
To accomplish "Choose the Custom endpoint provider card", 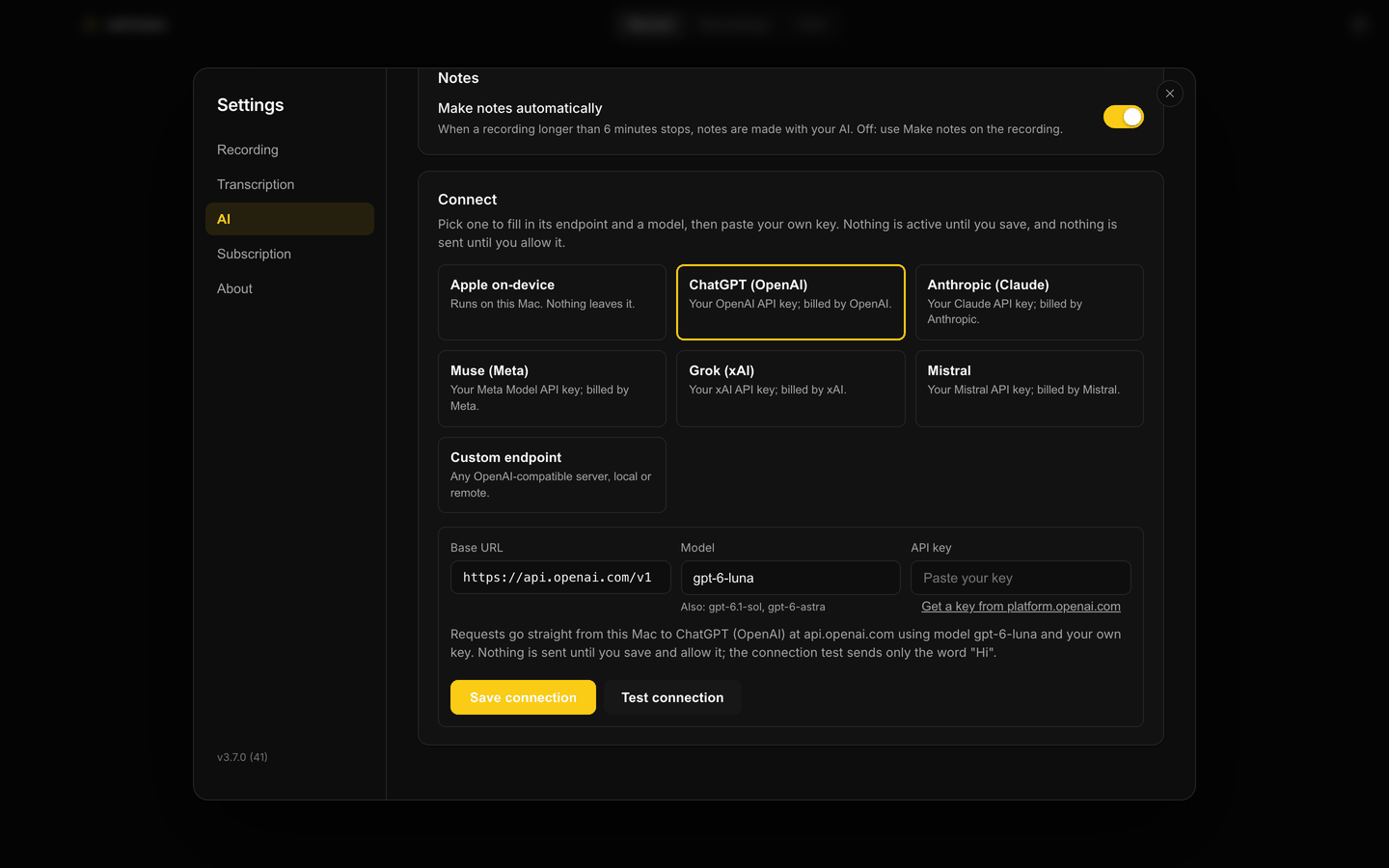I will [552, 475].
